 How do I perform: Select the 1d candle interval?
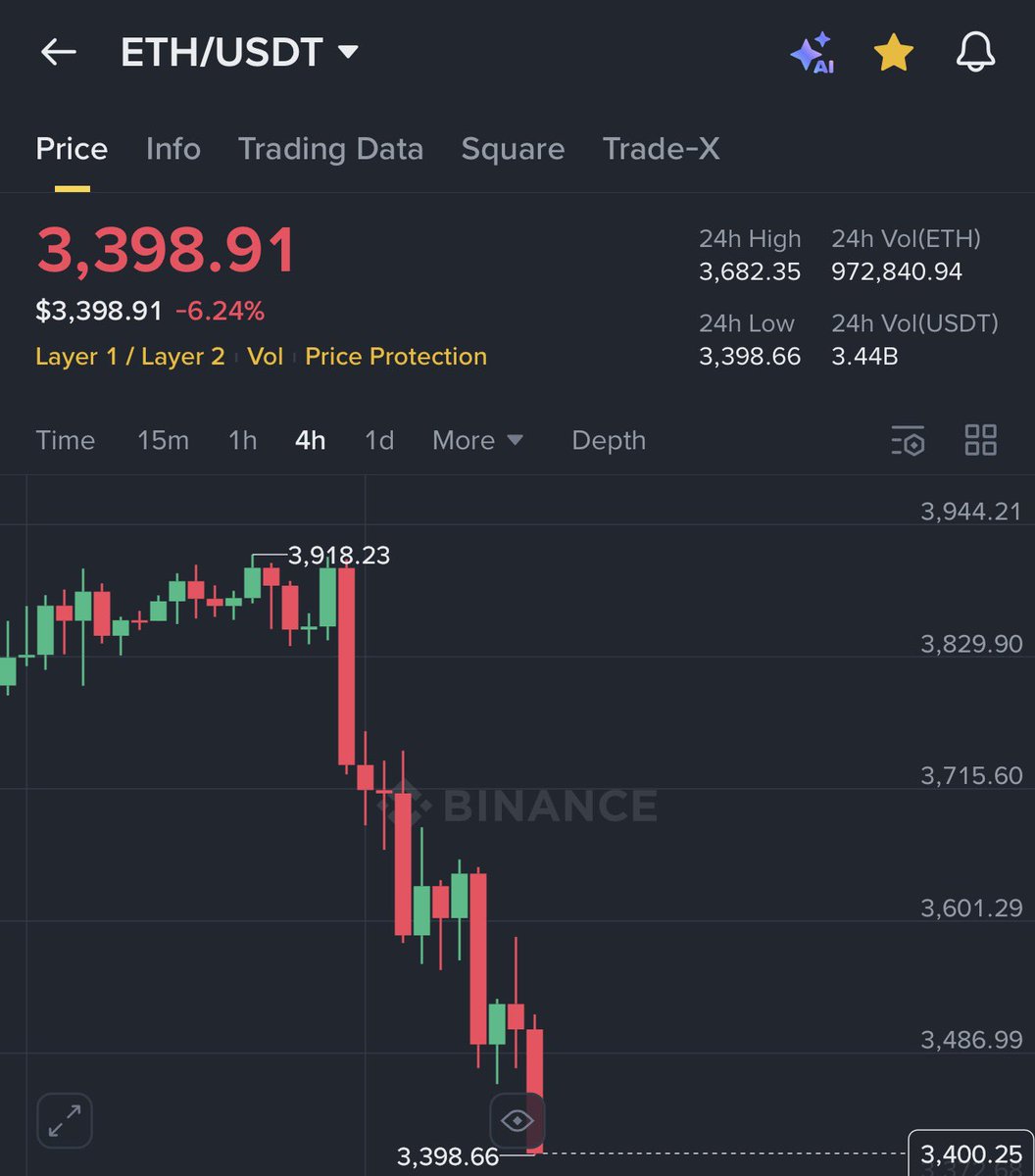379,441
